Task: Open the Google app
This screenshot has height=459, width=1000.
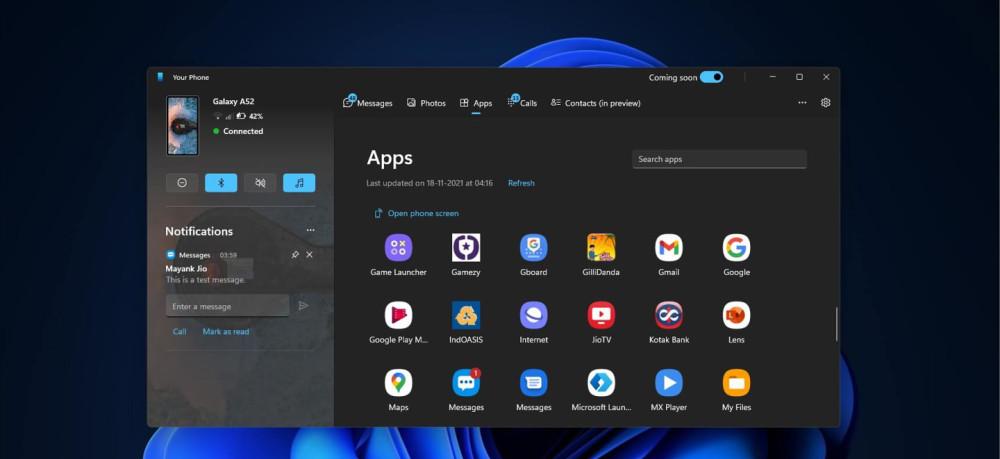Action: [x=737, y=248]
